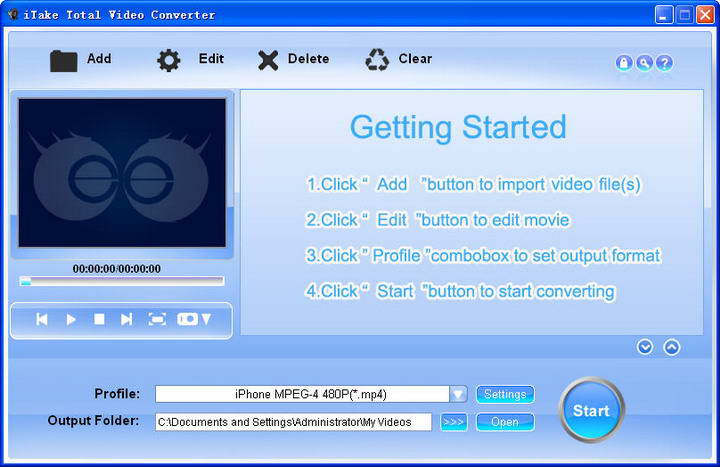This screenshot has width=720, height=467.
Task: Stop the video preview
Action: [x=99, y=319]
